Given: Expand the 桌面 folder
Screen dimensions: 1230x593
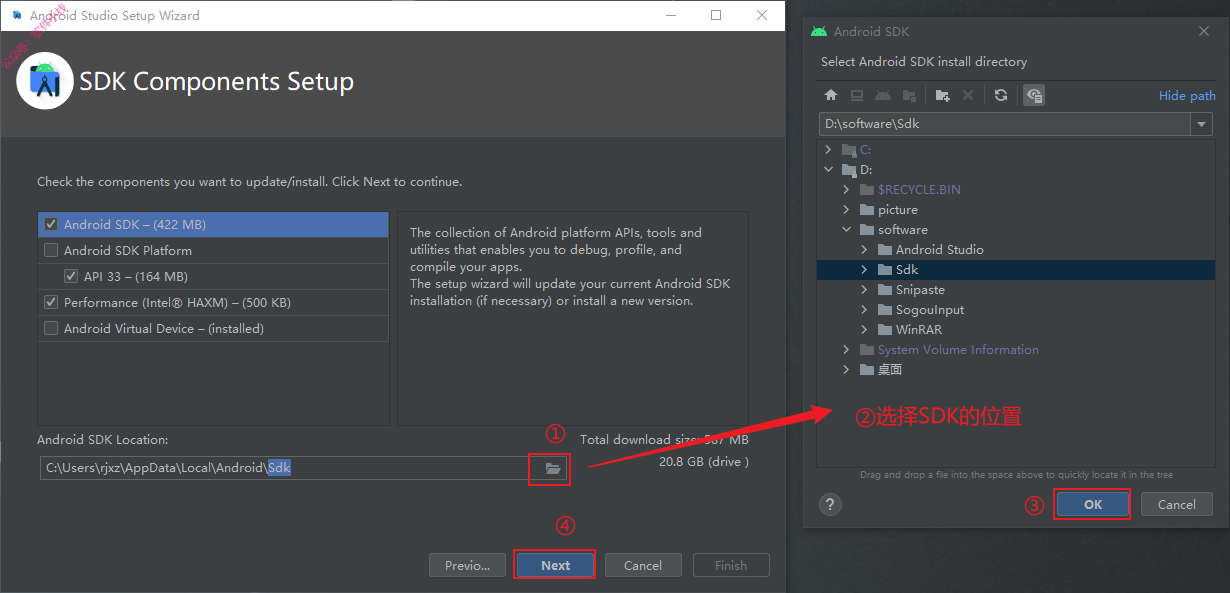Looking at the screenshot, I should click(x=846, y=370).
